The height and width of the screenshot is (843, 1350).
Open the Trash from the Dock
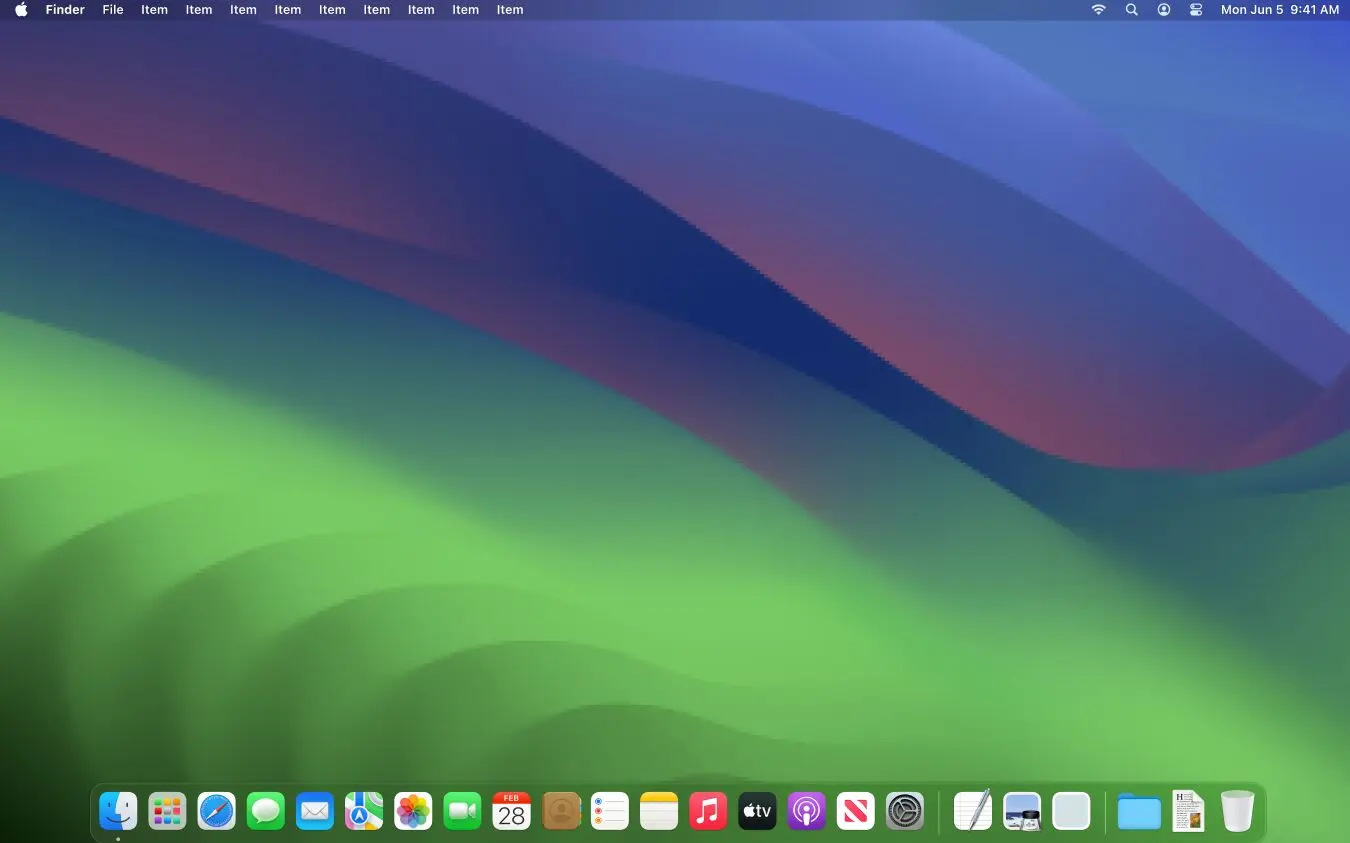[x=1237, y=811]
